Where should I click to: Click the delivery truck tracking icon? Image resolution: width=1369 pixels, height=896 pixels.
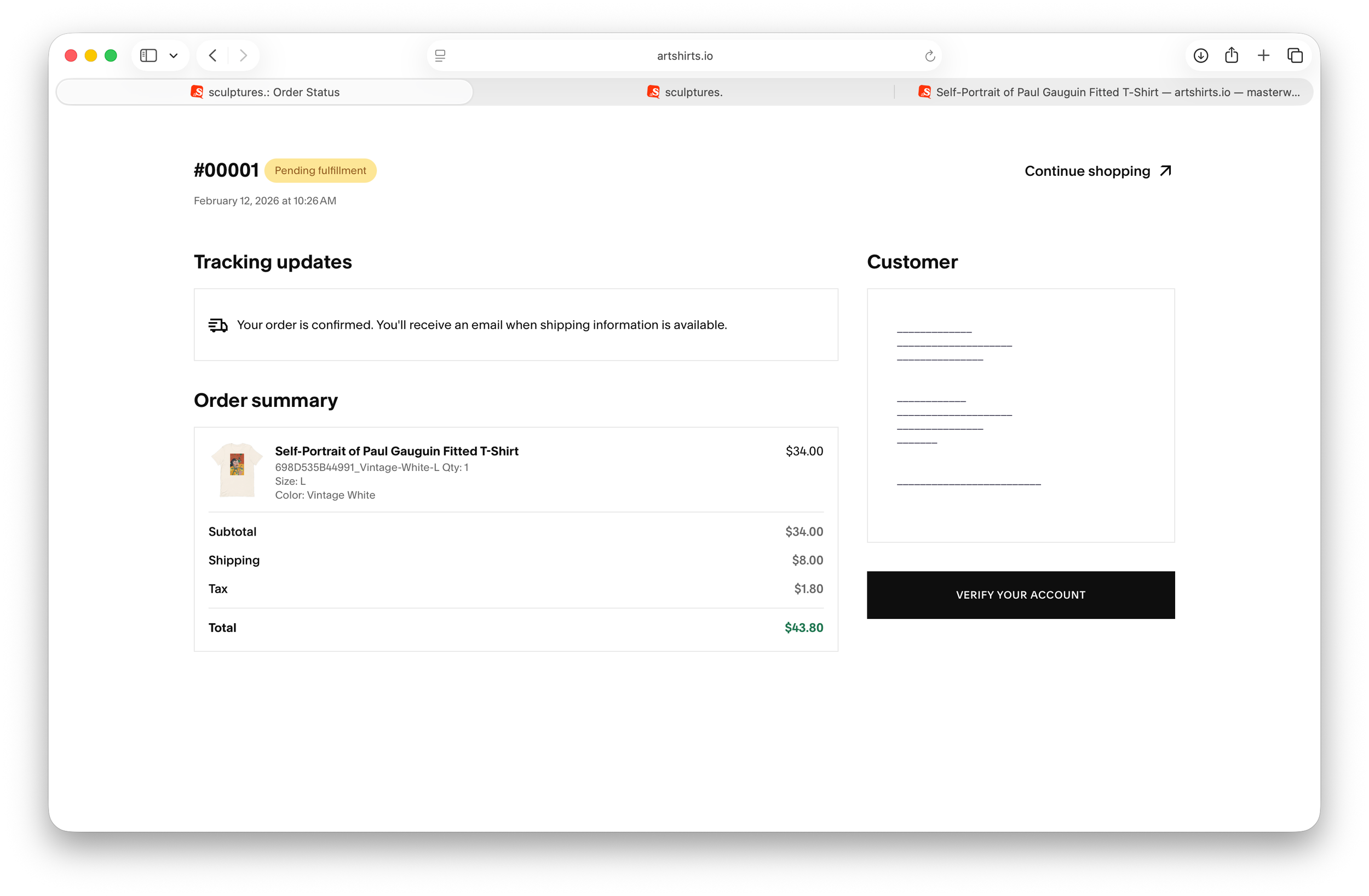coord(218,325)
